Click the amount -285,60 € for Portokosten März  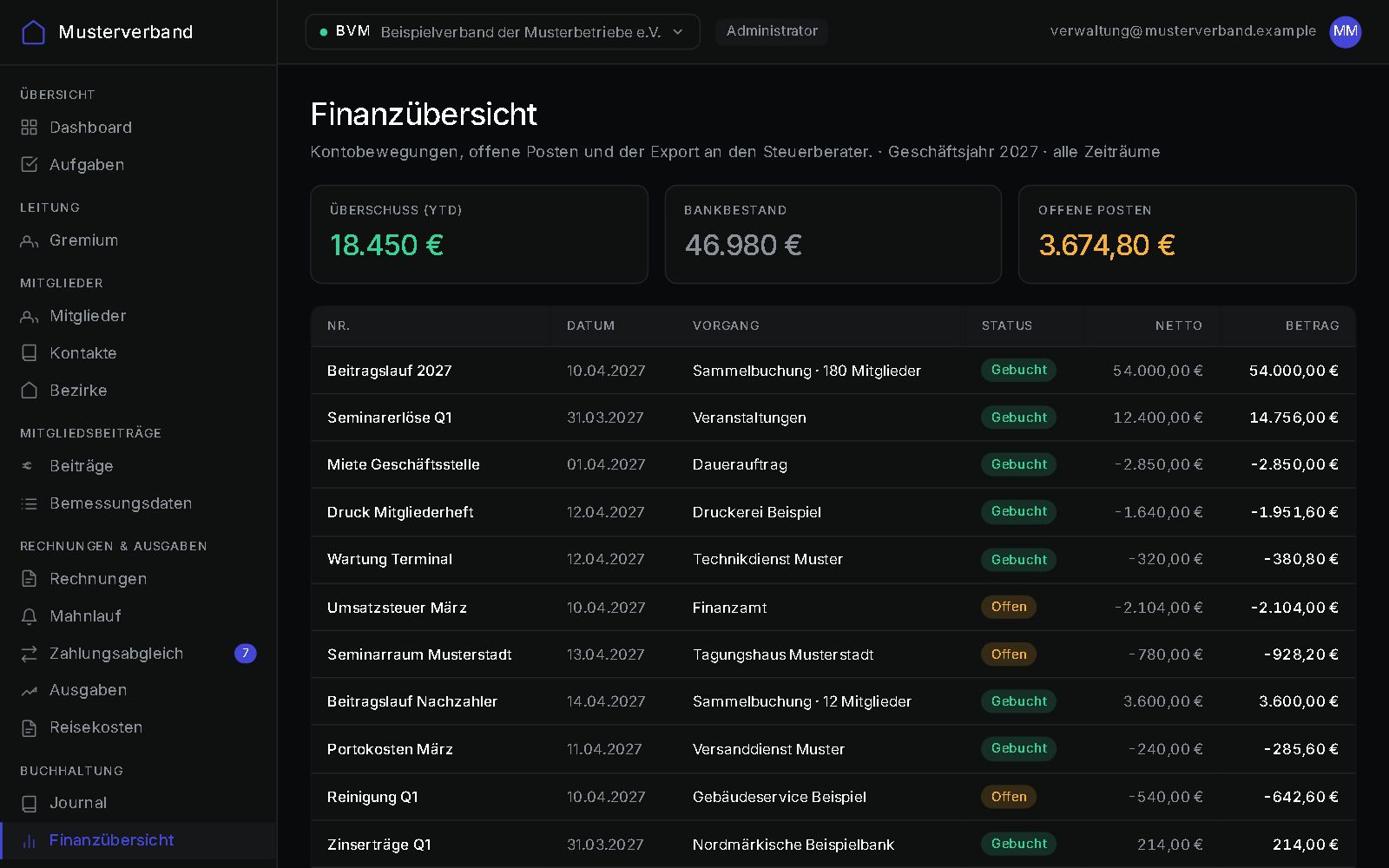coord(1300,749)
